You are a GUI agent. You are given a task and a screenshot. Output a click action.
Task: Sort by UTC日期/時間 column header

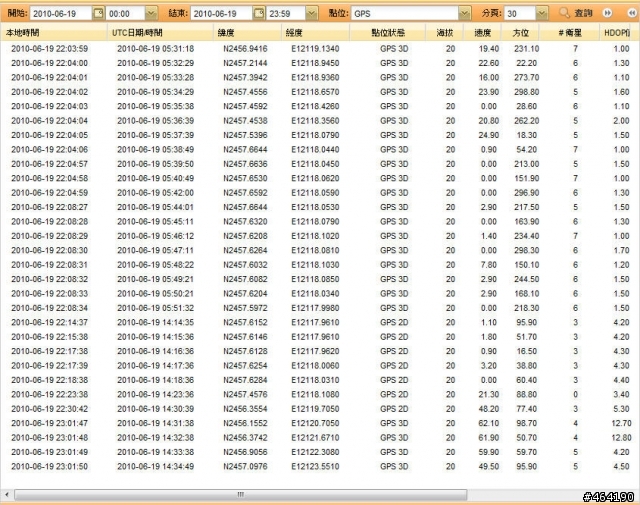(160, 33)
